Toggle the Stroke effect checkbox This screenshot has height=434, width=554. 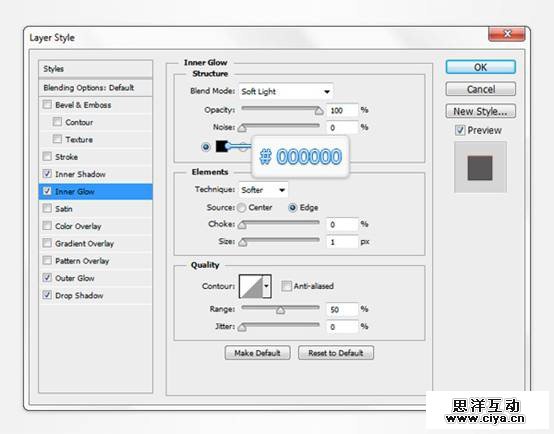[47, 156]
